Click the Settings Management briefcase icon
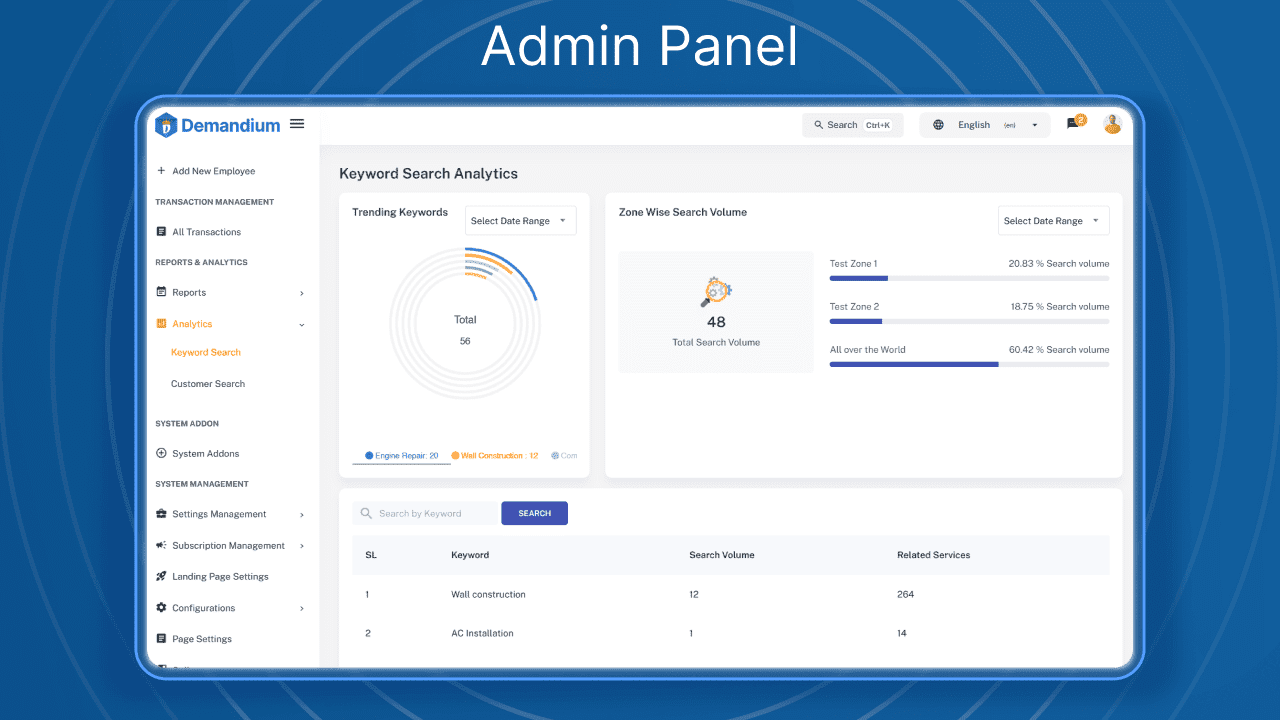The width and height of the screenshot is (1280, 720). click(161, 514)
